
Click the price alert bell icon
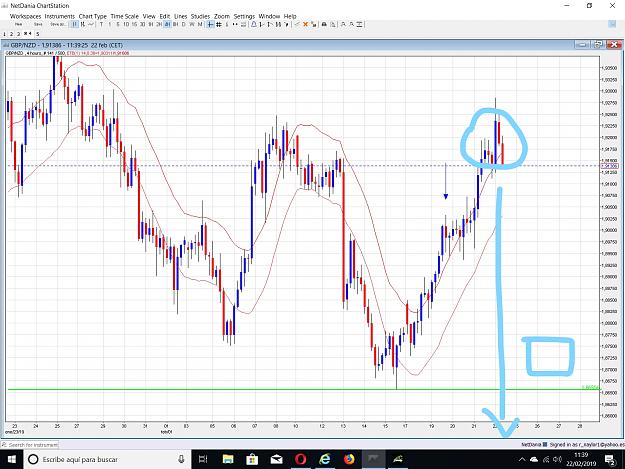(254, 24)
